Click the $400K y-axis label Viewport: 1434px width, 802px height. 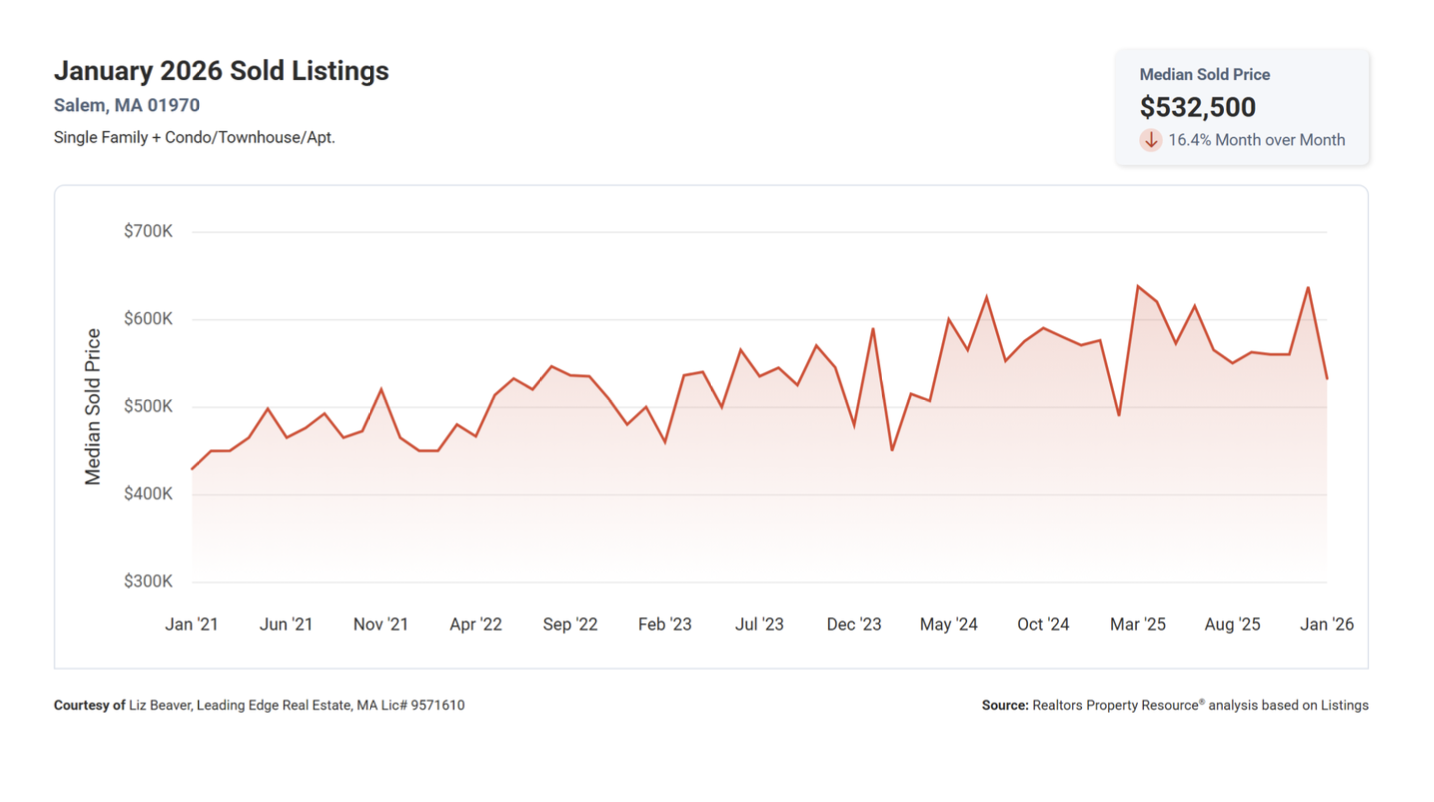pyautogui.click(x=148, y=494)
